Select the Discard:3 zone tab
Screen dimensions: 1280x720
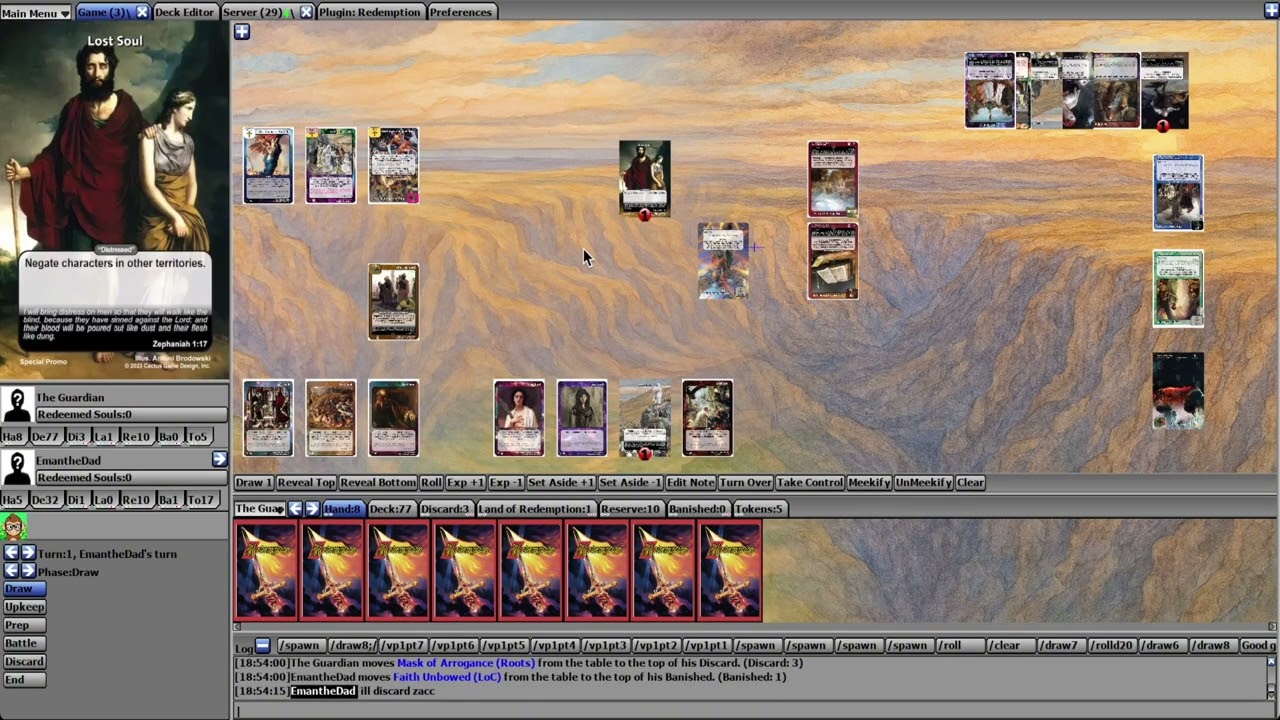click(445, 509)
